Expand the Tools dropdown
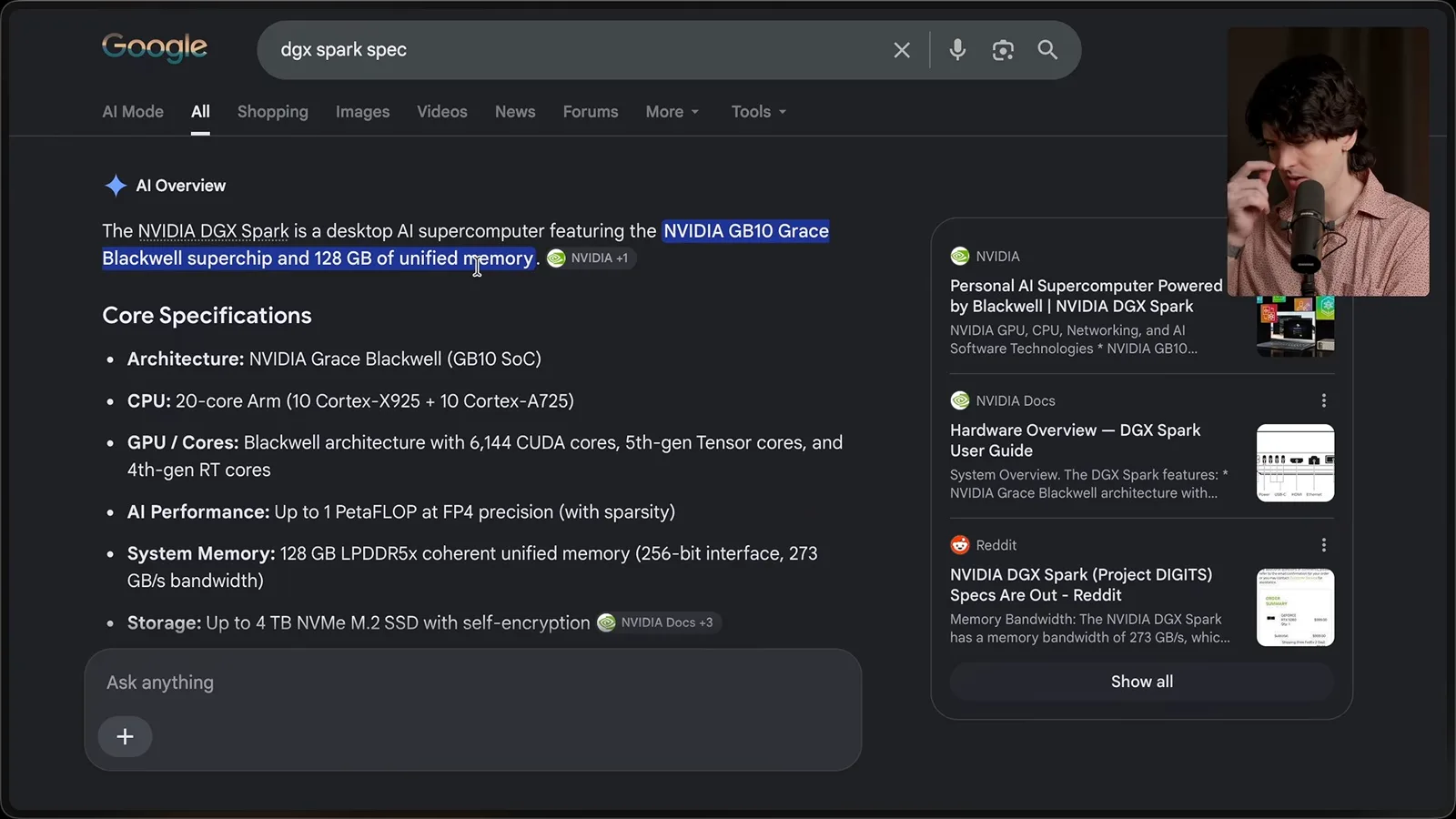The height and width of the screenshot is (819, 1456). coord(759,112)
